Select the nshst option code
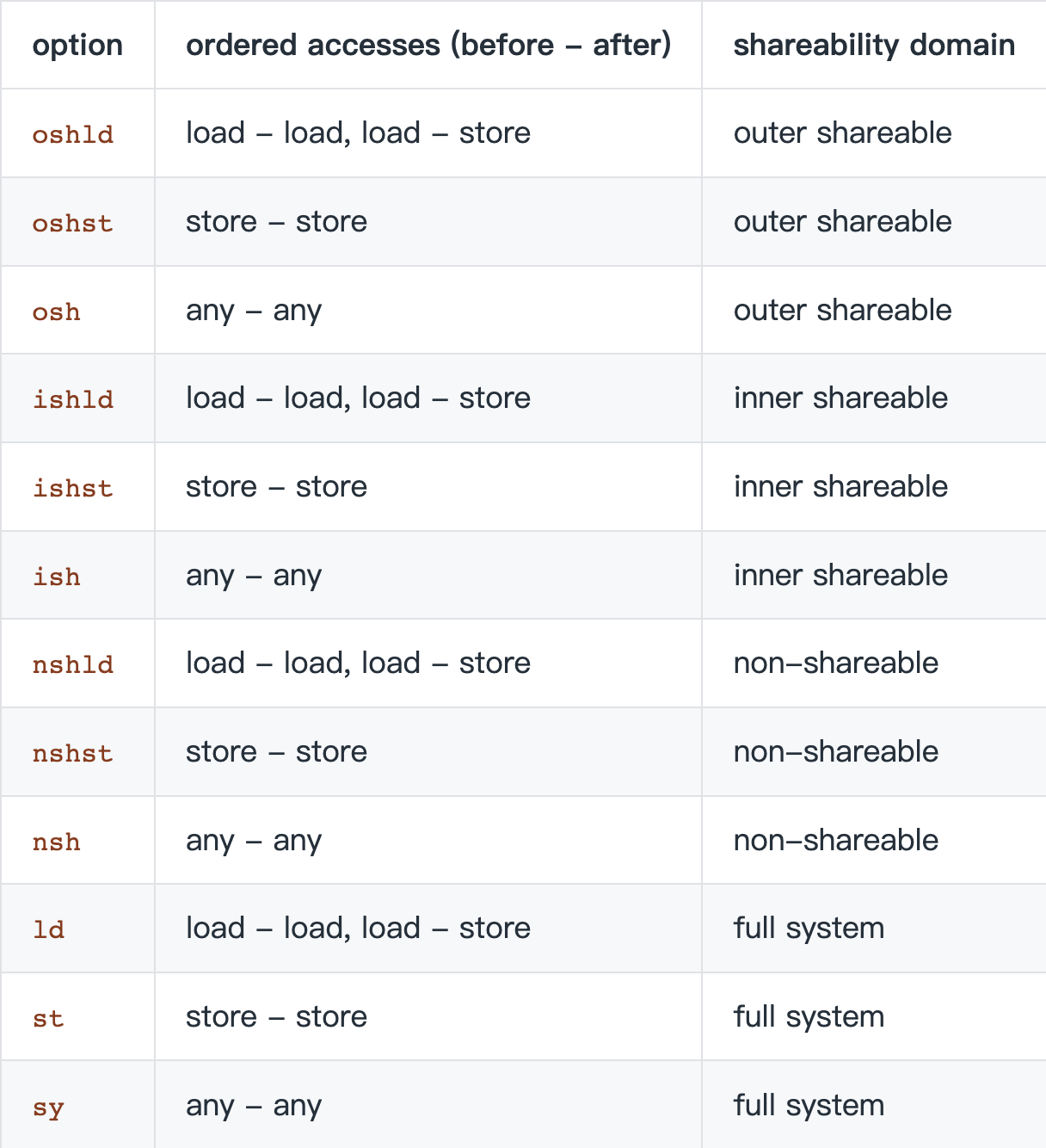This screenshot has width=1046, height=1148. [73, 753]
